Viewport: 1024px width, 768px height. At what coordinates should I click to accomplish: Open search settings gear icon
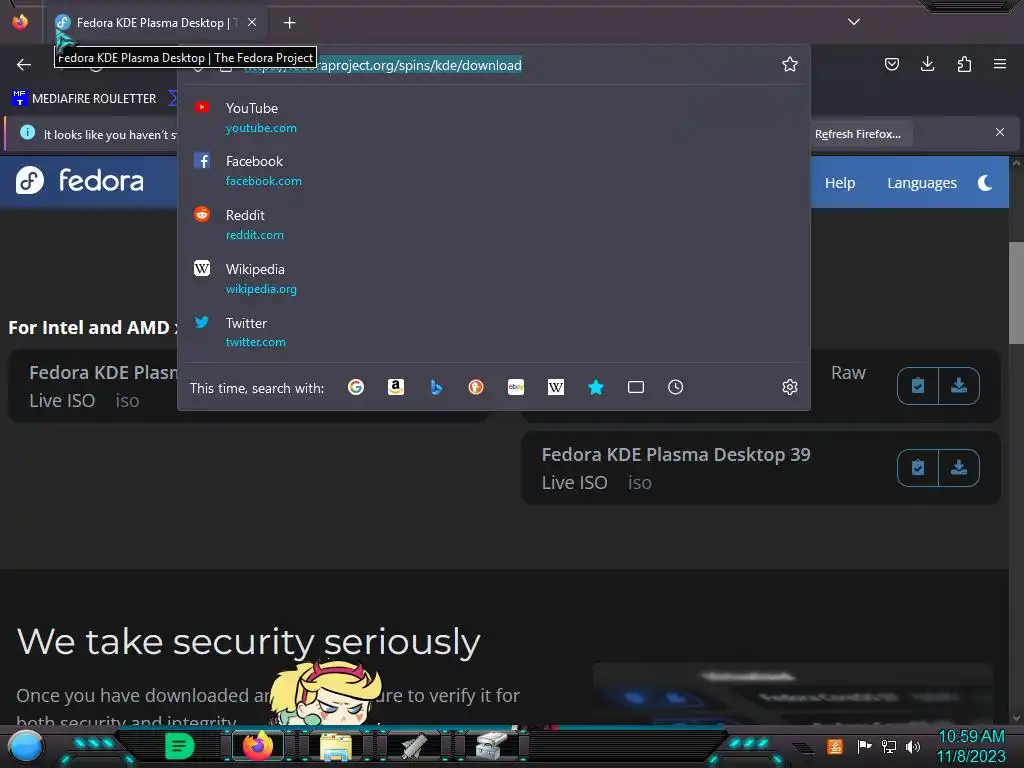pyautogui.click(x=790, y=387)
